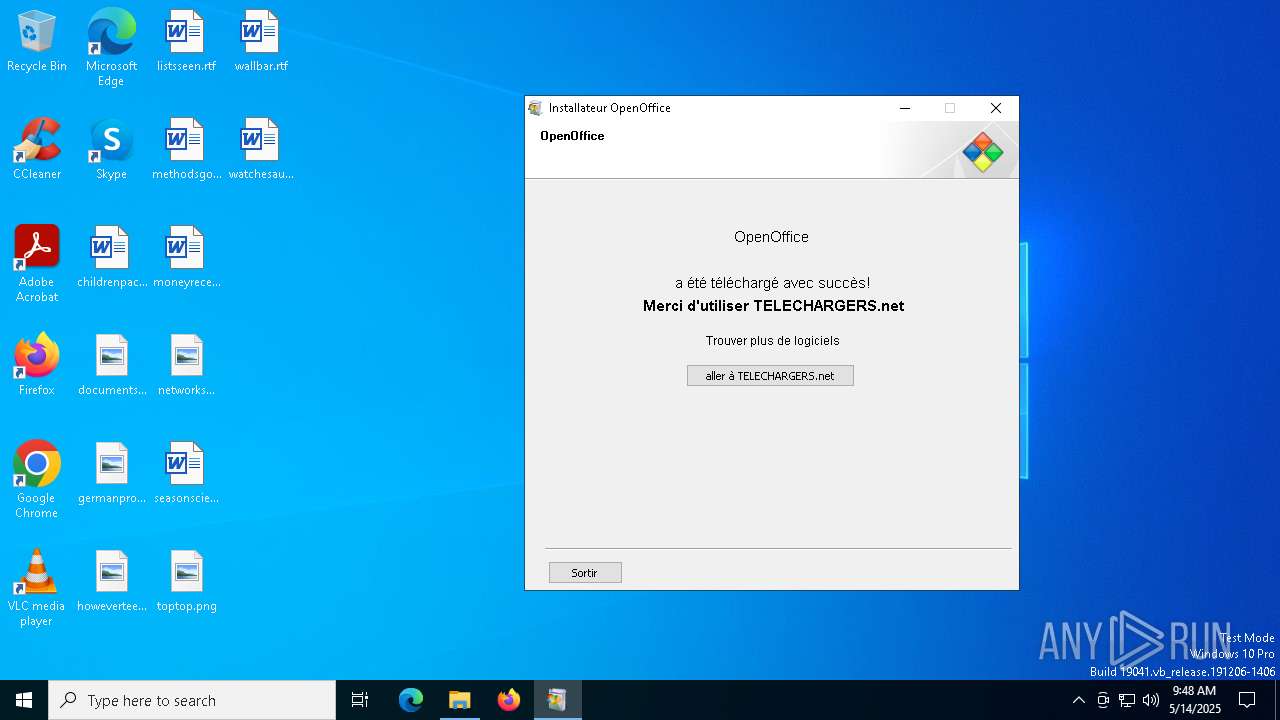Show hidden system tray icons

1078,700
